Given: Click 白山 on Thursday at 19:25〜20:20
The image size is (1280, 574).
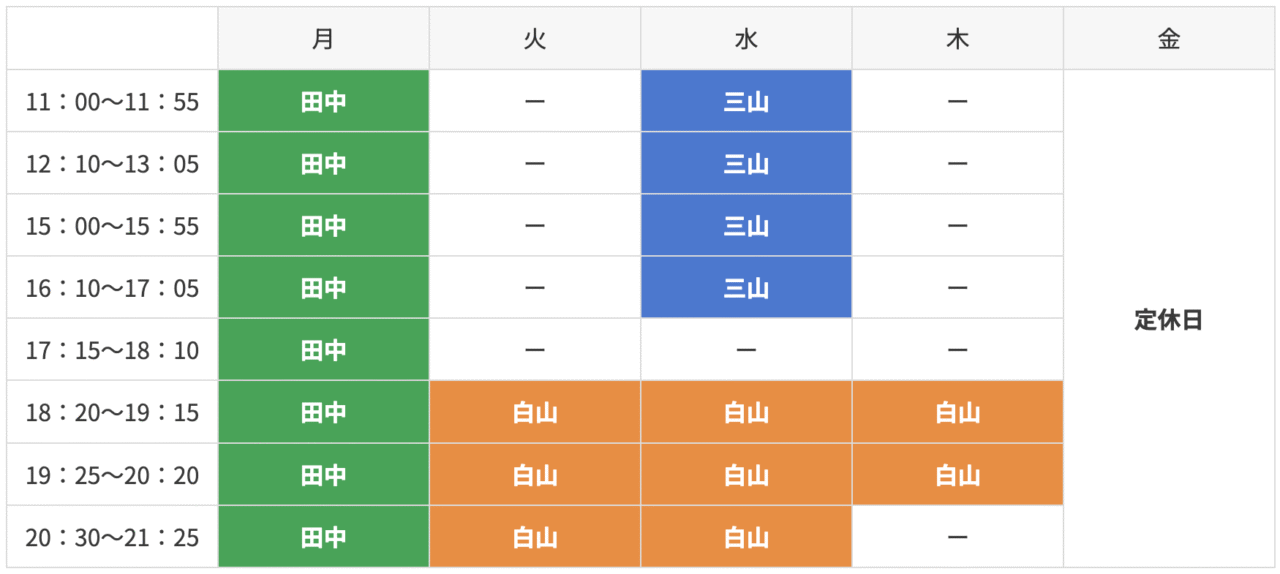Looking at the screenshot, I should point(957,475).
